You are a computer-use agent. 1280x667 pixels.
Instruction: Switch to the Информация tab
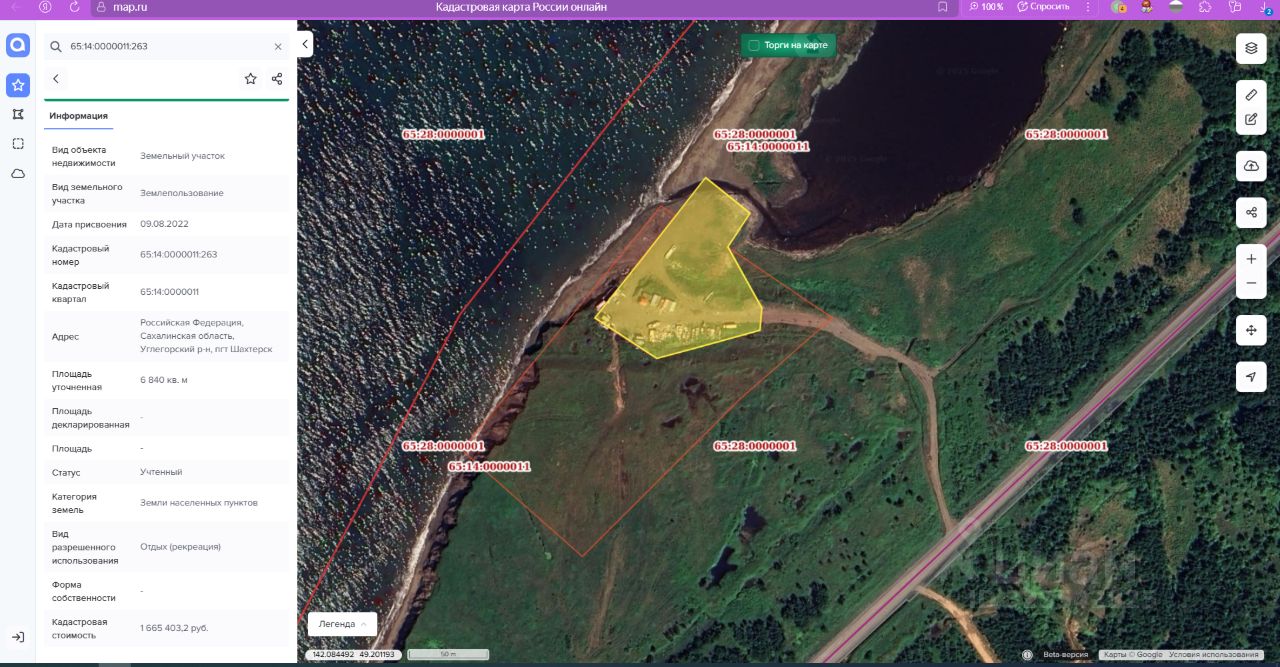point(78,116)
